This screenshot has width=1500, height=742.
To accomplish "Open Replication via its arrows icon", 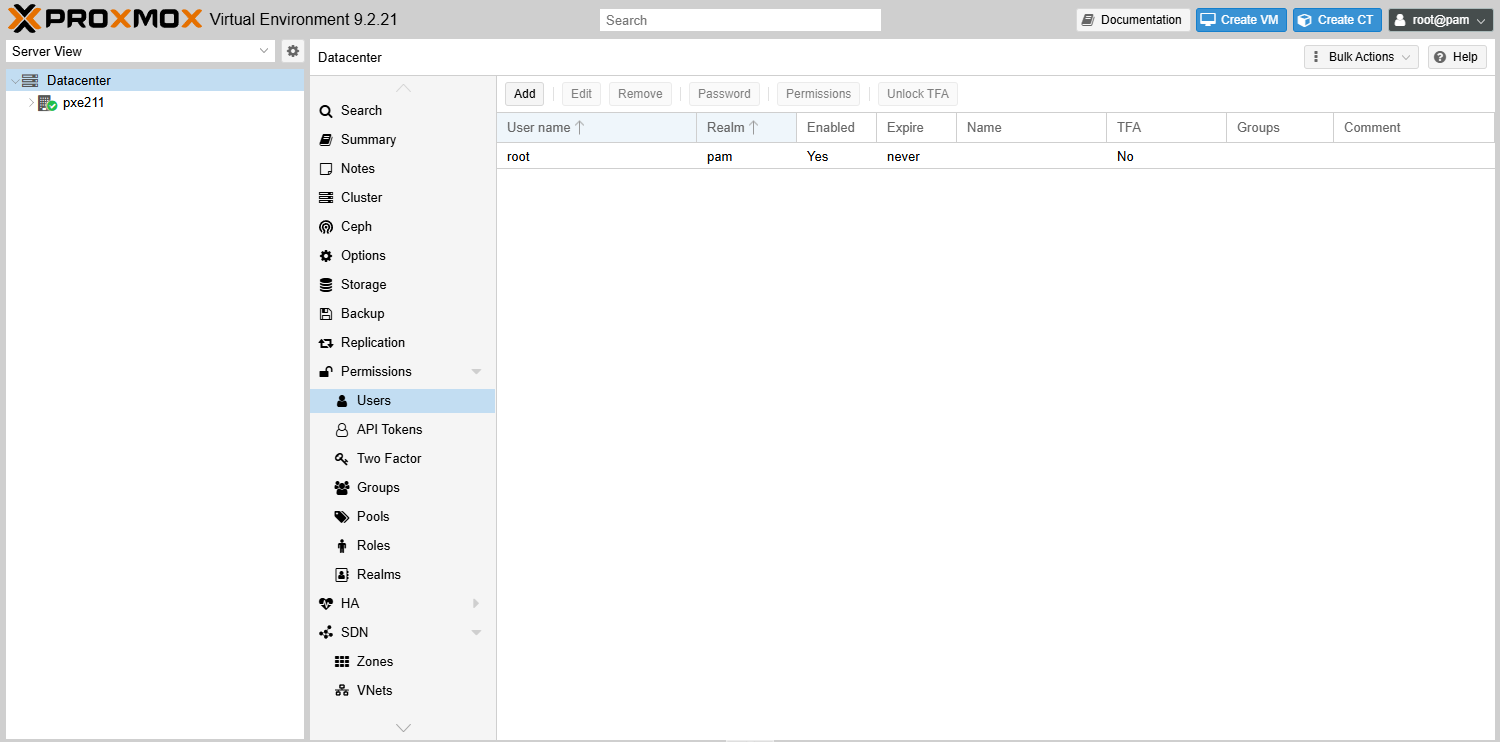I will click(x=326, y=343).
